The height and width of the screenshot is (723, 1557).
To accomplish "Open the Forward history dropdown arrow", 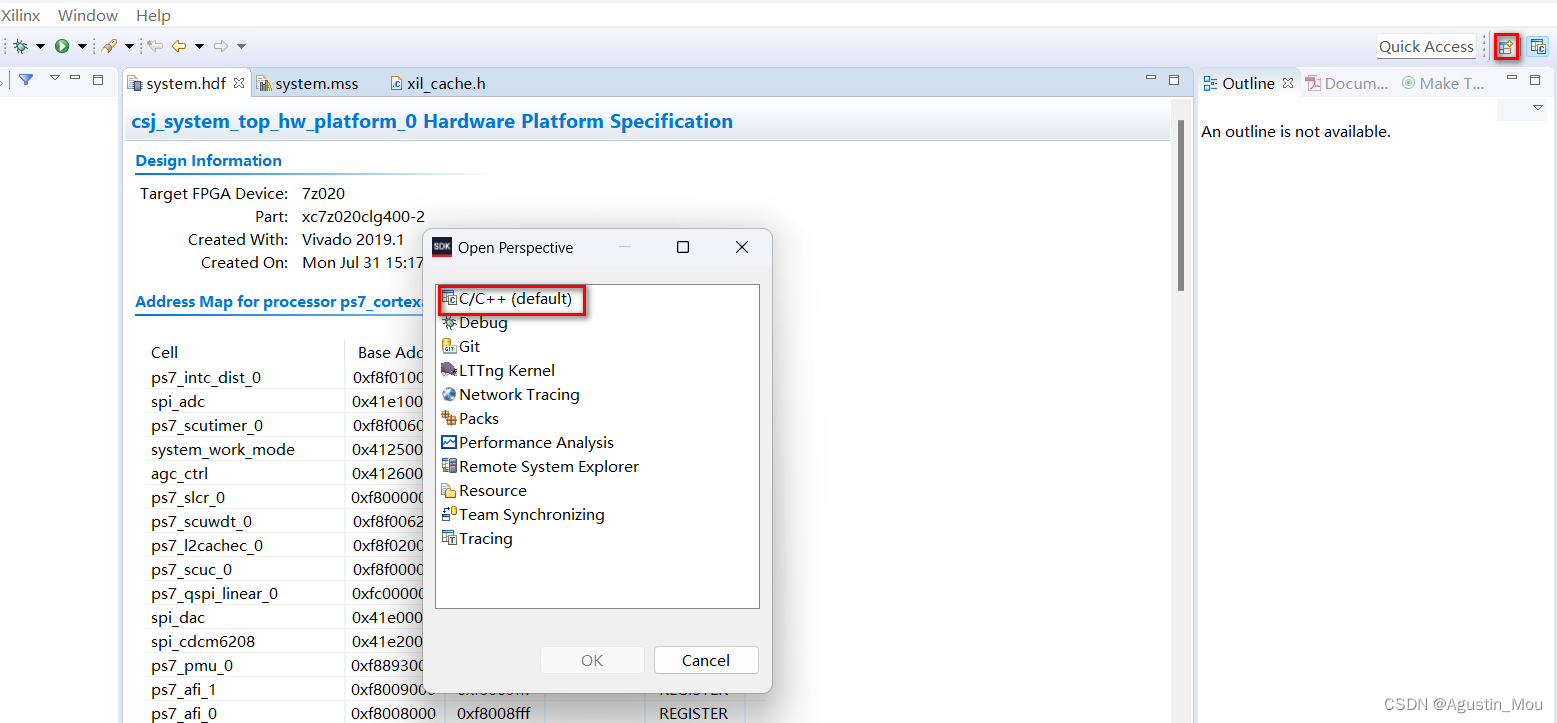I will (241, 46).
